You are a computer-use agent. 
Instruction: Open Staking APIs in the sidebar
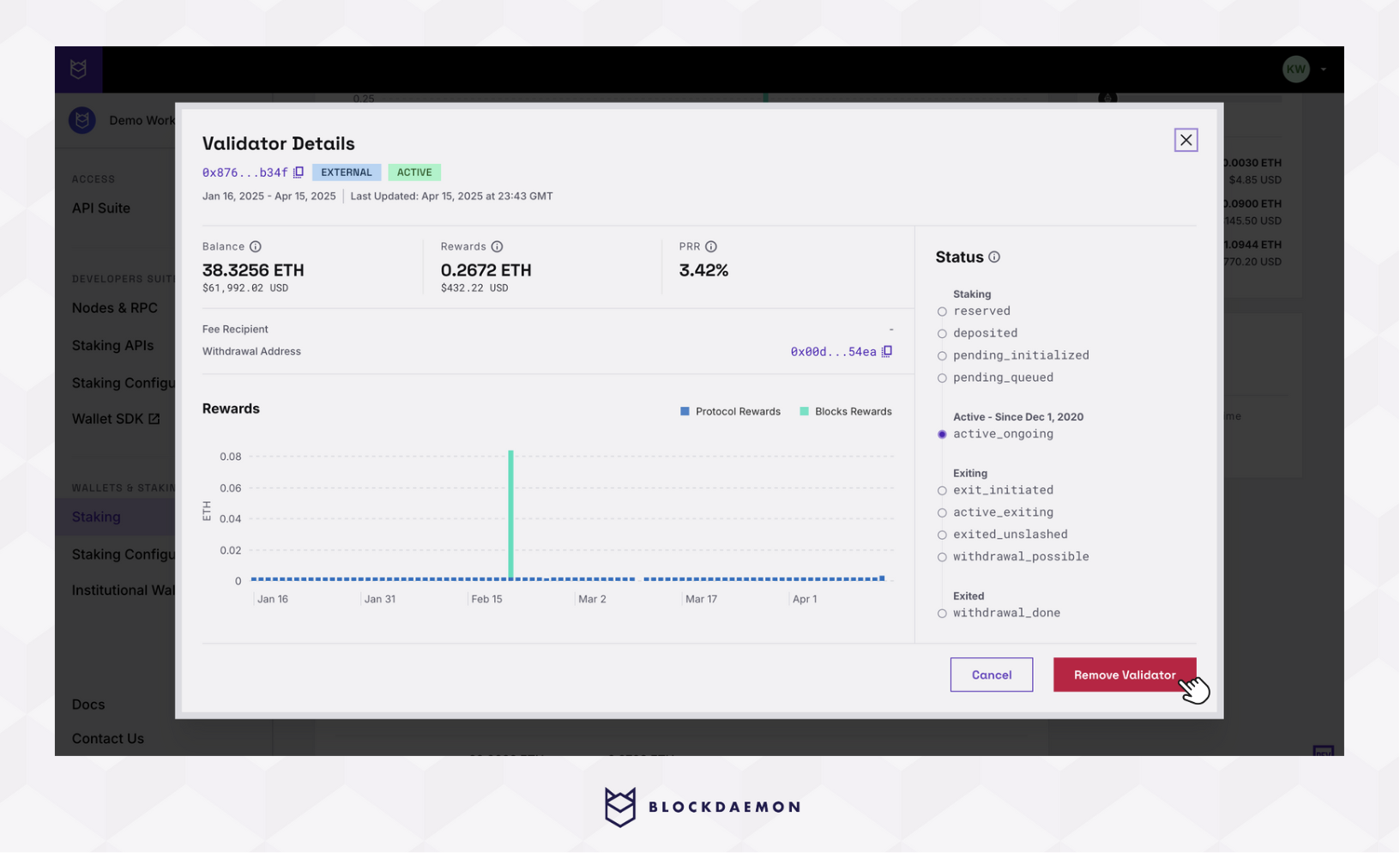112,345
